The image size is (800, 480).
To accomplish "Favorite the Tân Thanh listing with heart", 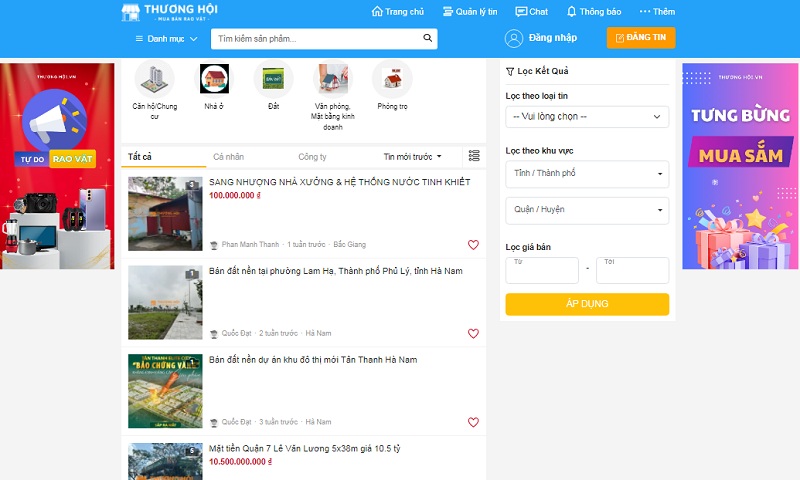I will click(x=473, y=422).
